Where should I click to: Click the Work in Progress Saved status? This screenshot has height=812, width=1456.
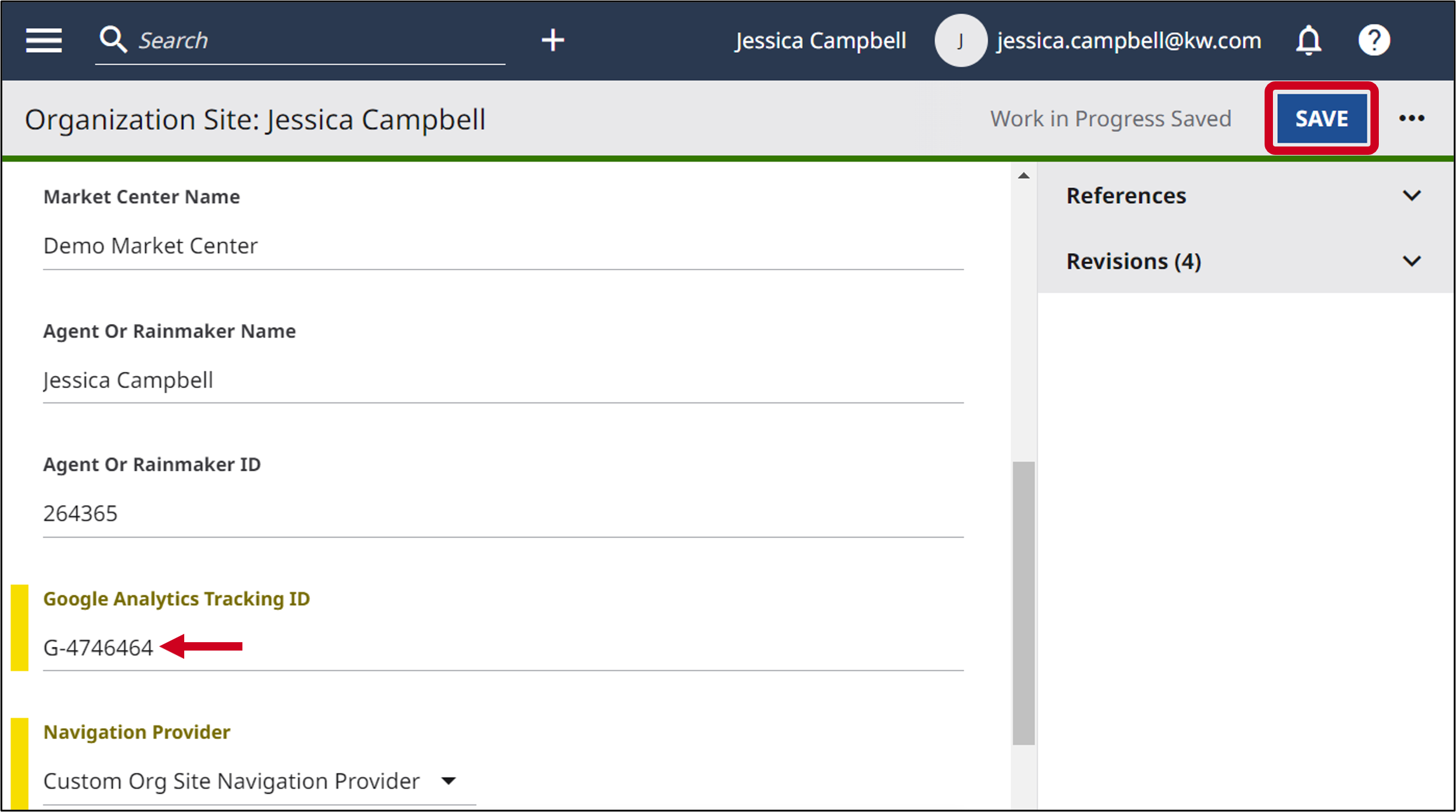(1110, 118)
